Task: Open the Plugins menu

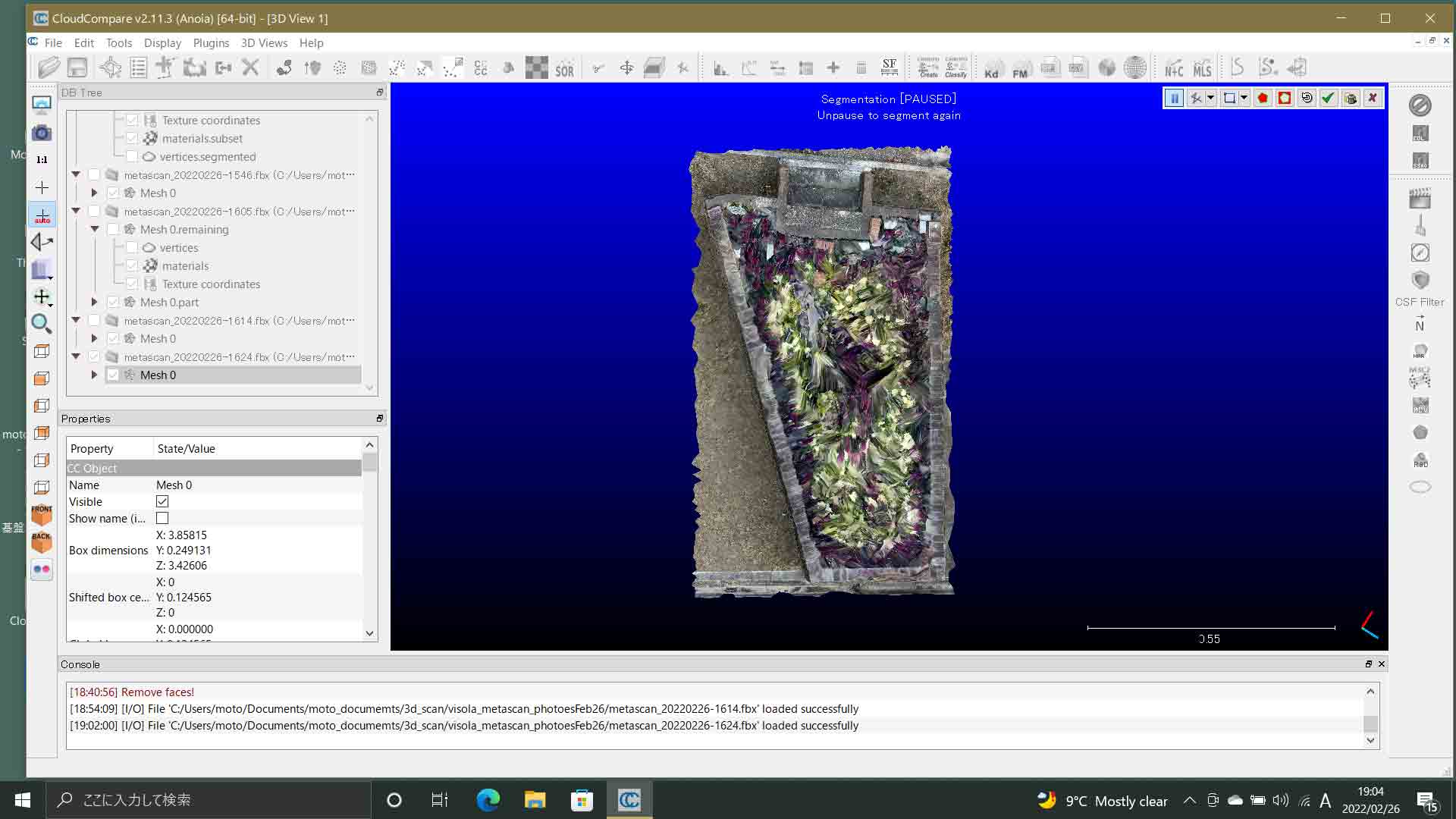Action: point(211,42)
